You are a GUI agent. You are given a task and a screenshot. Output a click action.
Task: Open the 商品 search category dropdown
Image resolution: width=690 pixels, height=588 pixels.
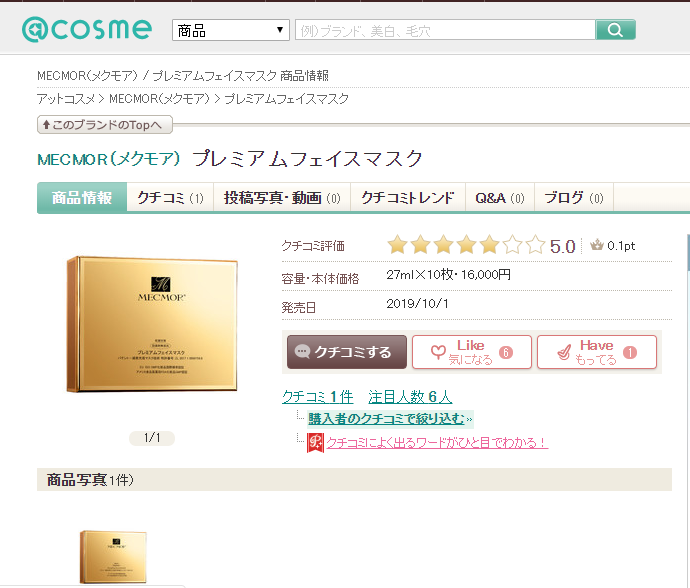pos(231,30)
